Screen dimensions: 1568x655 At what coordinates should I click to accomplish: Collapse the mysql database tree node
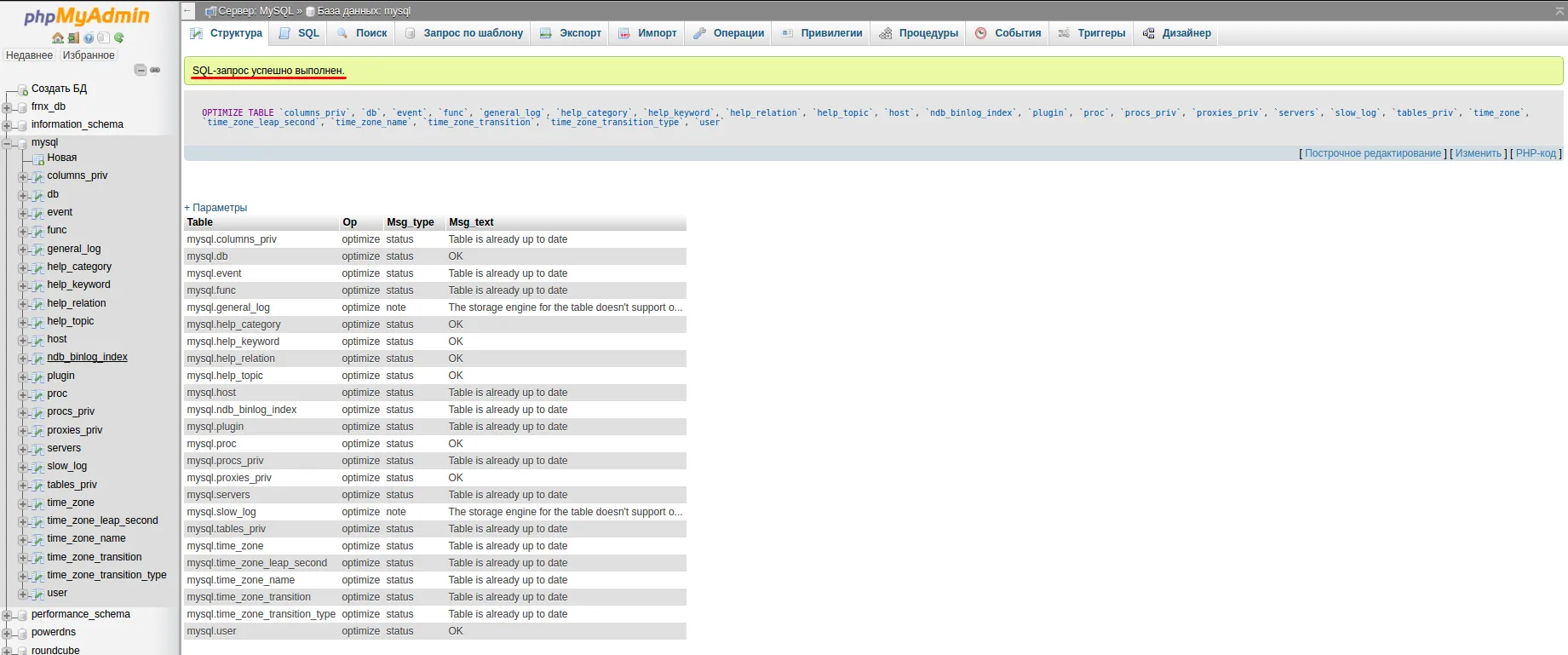(x=8, y=143)
